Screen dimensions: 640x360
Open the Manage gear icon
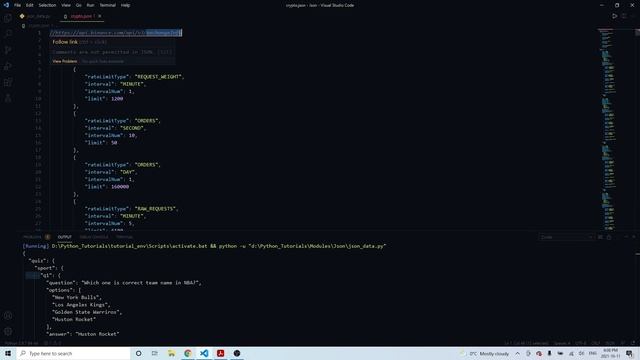pos(8,331)
